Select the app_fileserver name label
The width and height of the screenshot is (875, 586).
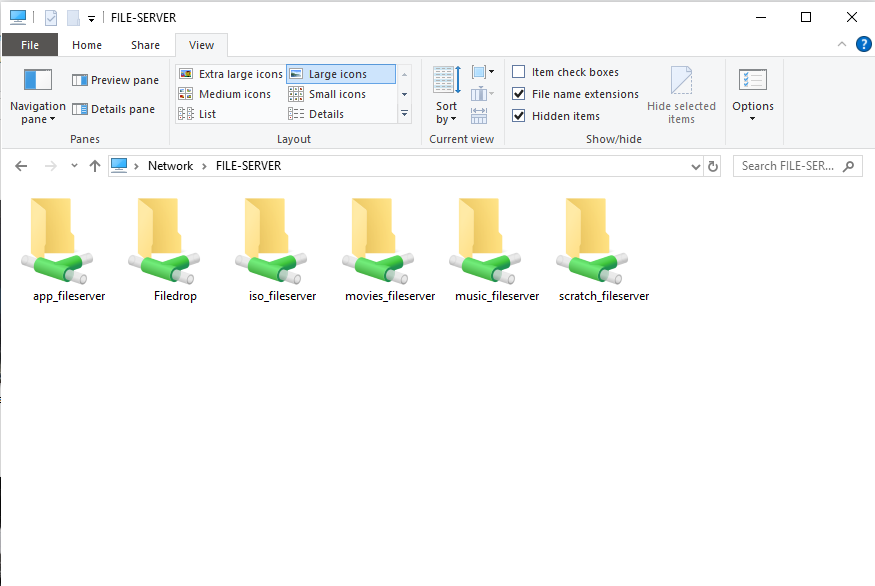pyautogui.click(x=69, y=296)
